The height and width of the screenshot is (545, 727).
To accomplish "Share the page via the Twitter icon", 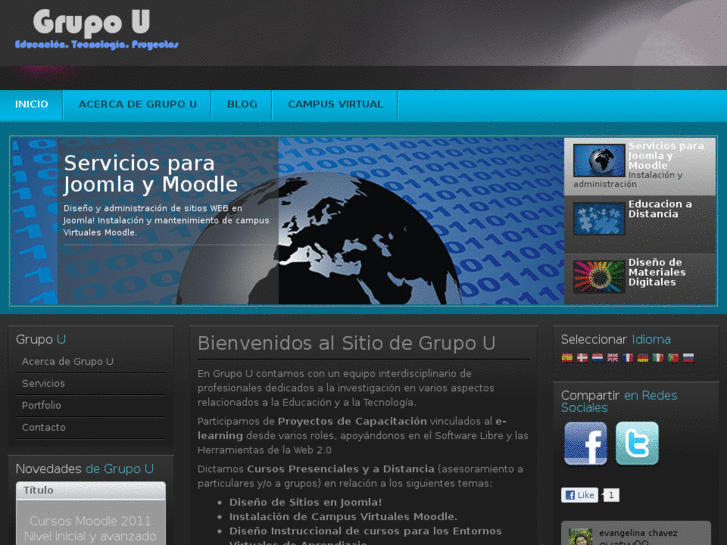I will click(x=637, y=443).
